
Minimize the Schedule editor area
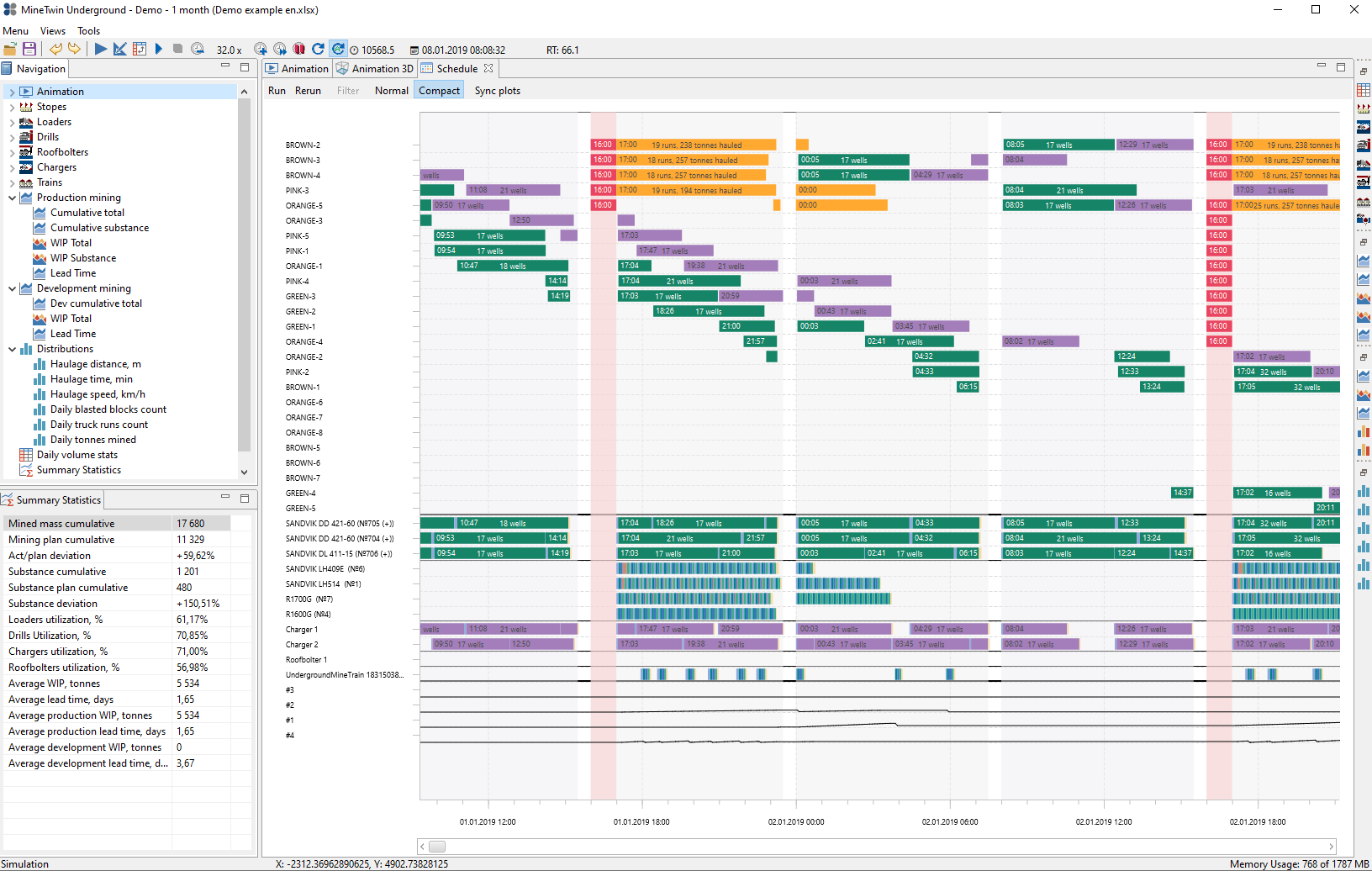(1322, 66)
